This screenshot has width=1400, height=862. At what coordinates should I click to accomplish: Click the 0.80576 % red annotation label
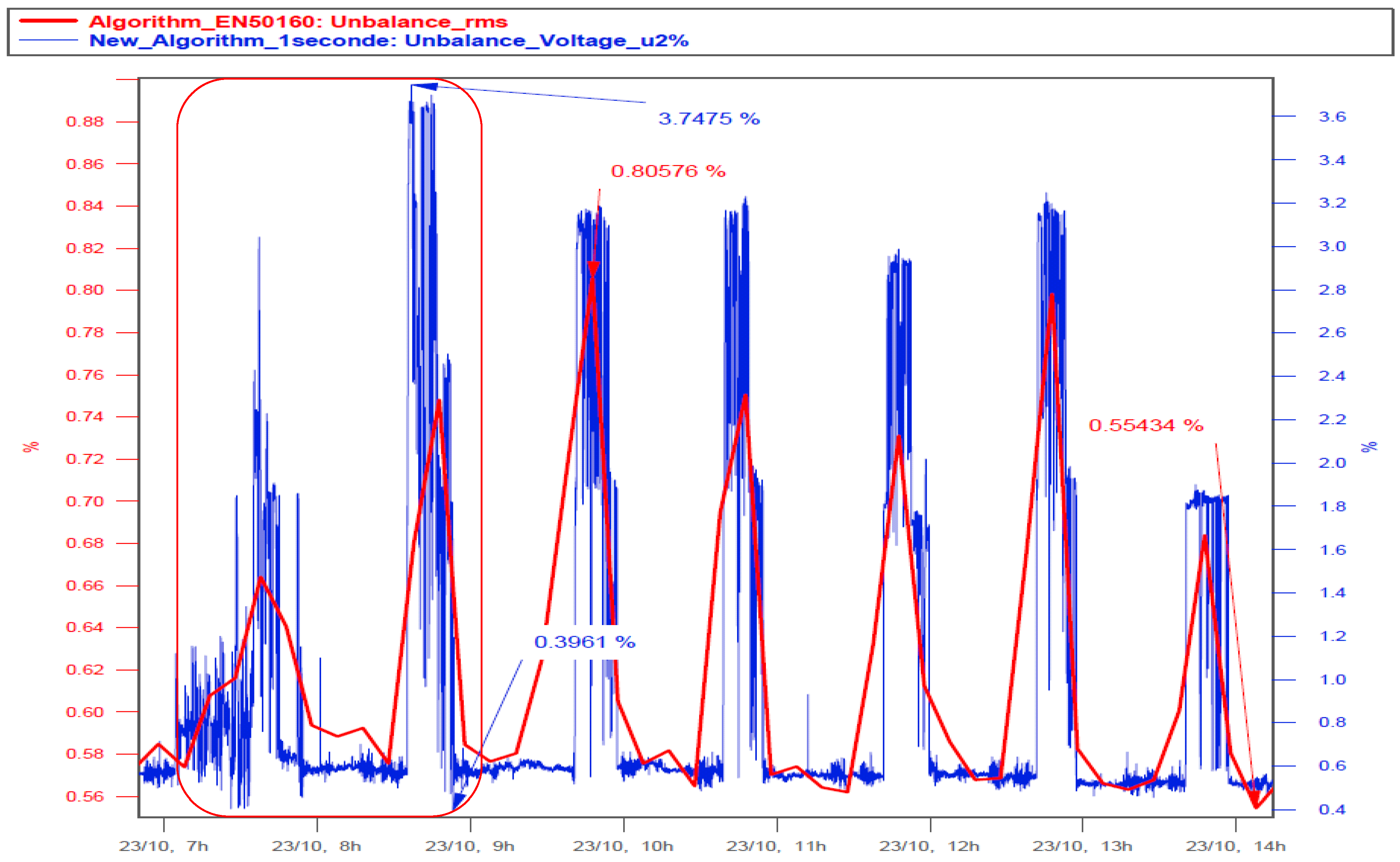(x=668, y=171)
